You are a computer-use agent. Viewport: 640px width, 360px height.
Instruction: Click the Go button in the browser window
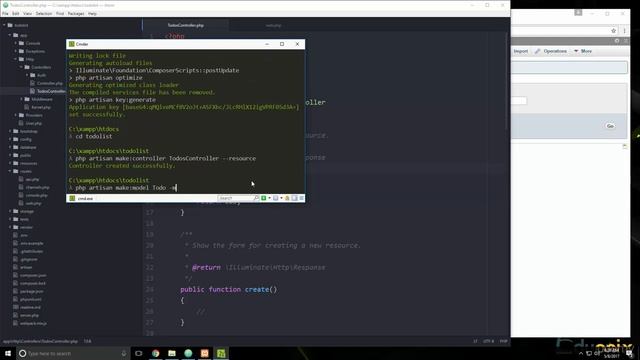pyautogui.click(x=610, y=126)
